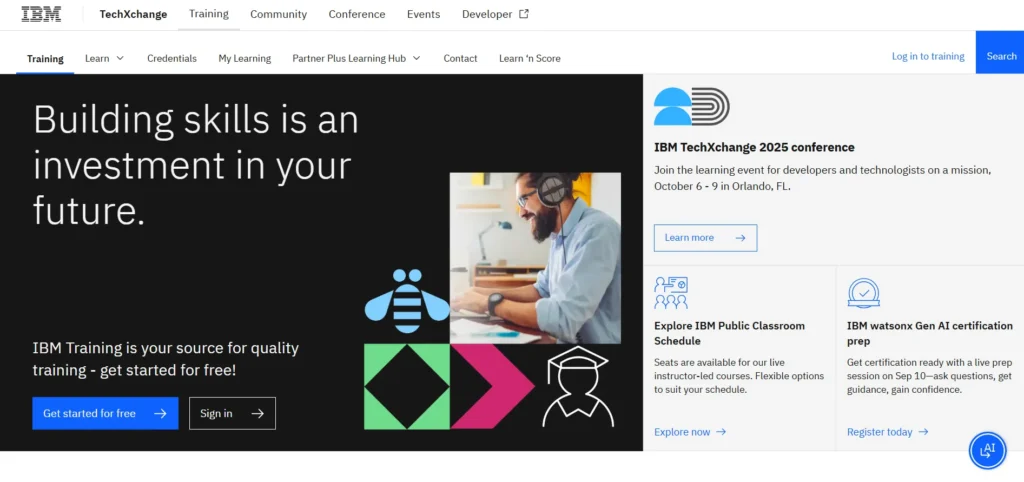Click the Sign in button
This screenshot has width=1024, height=482.
[x=232, y=413]
